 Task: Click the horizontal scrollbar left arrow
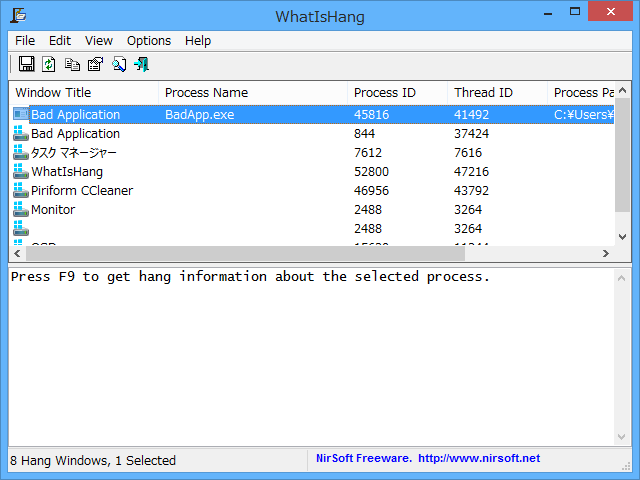(17, 253)
